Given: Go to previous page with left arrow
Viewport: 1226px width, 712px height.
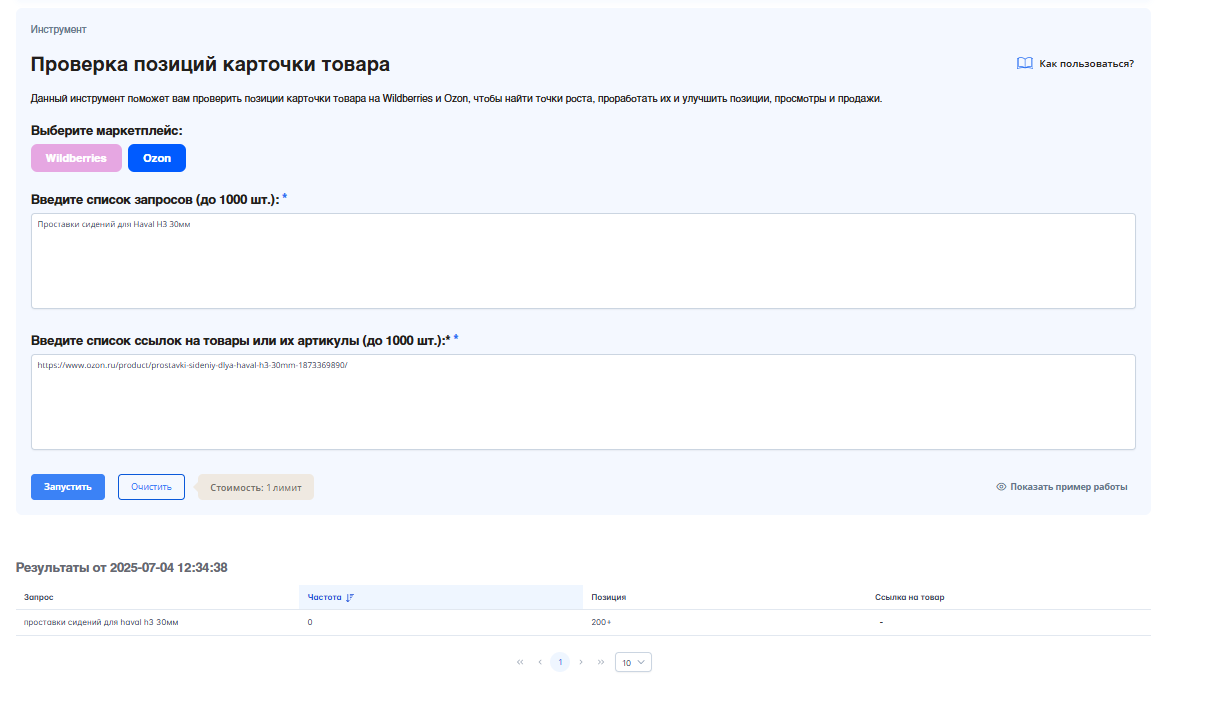Looking at the screenshot, I should click(540, 662).
